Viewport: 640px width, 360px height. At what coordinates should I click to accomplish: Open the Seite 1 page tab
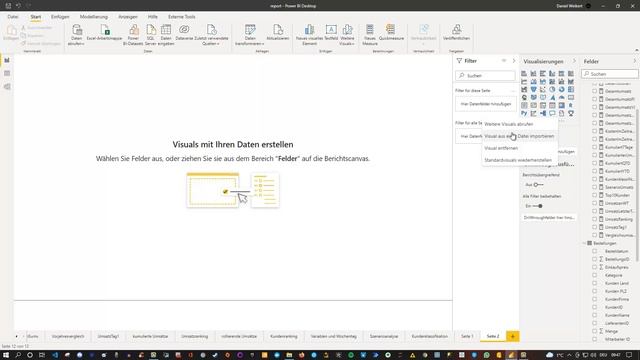(467, 336)
